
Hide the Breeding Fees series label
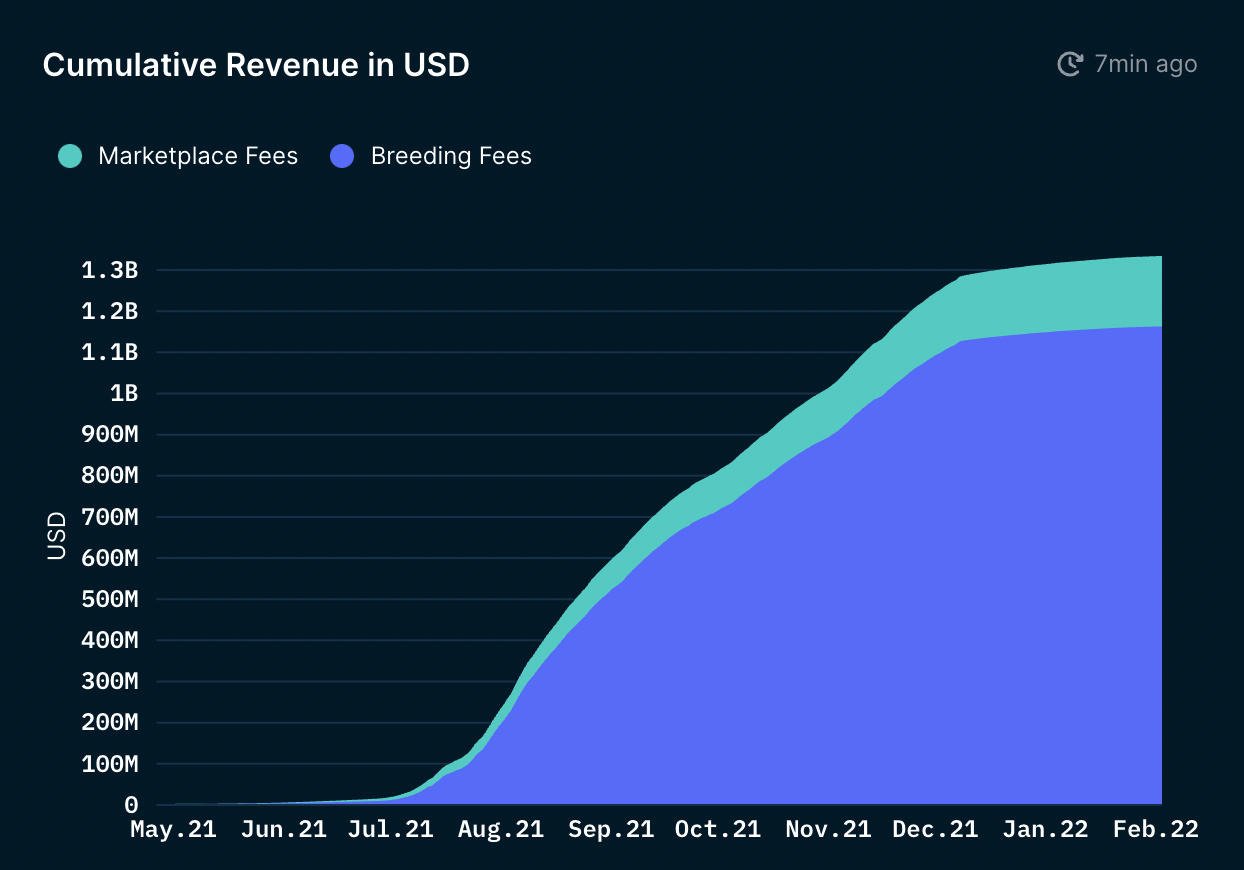[x=451, y=156]
